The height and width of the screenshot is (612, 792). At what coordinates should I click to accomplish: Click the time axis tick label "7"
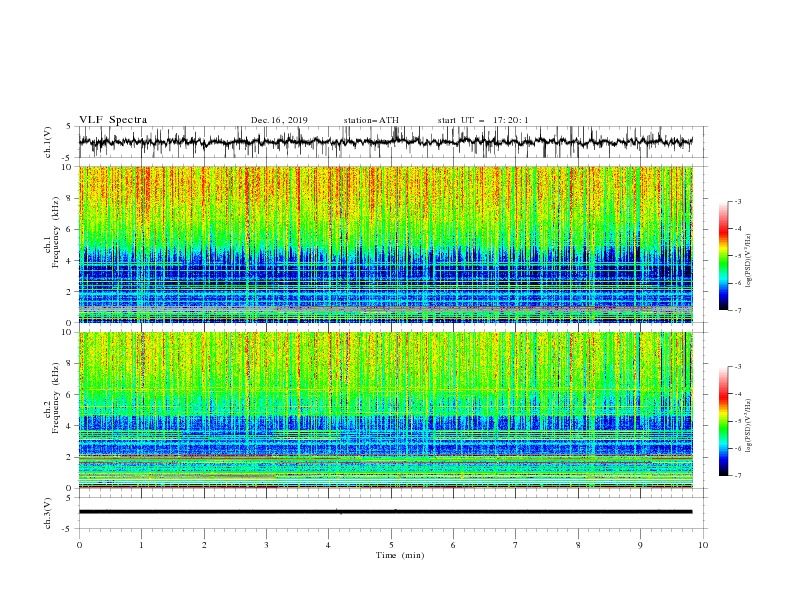tap(516, 545)
